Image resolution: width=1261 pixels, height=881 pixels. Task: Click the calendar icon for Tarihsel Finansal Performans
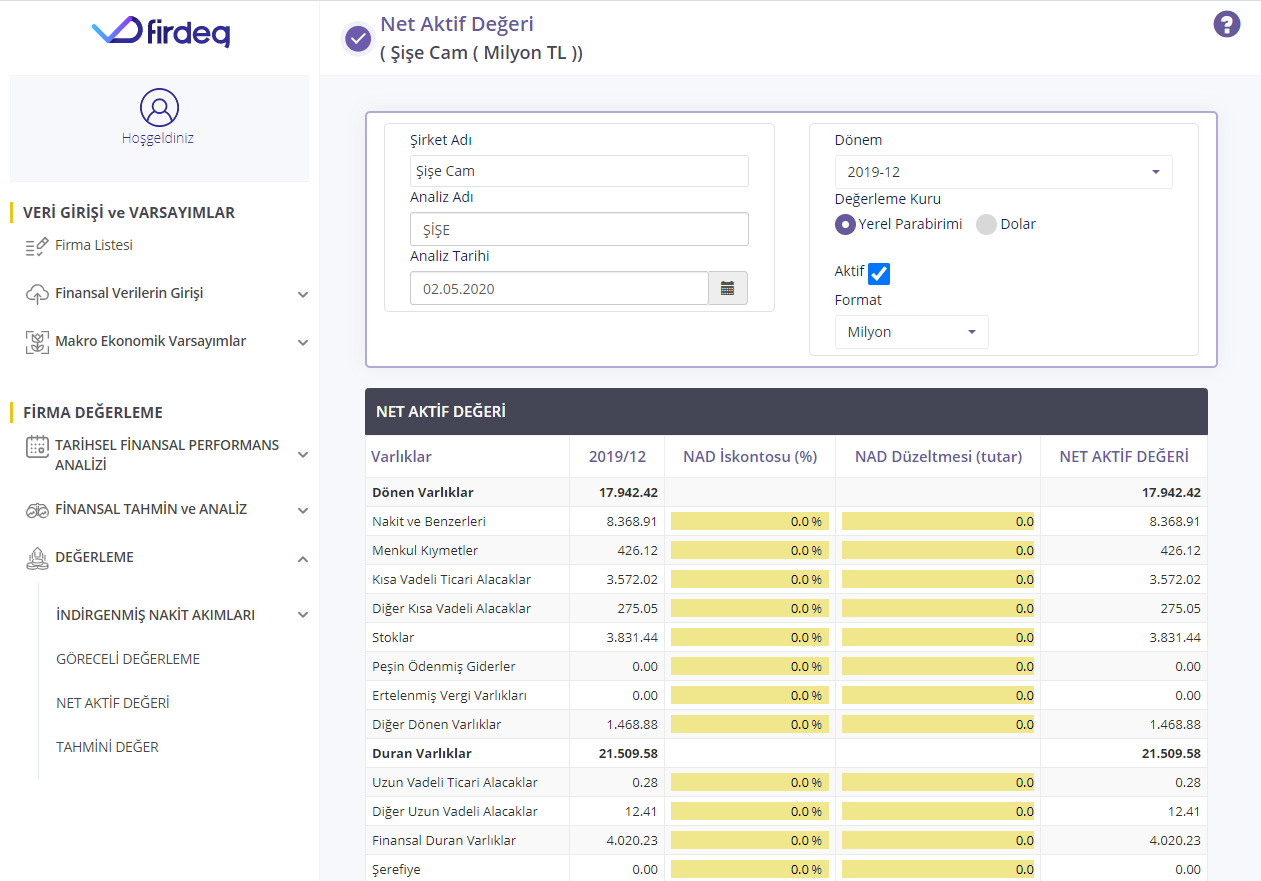[x=37, y=446]
